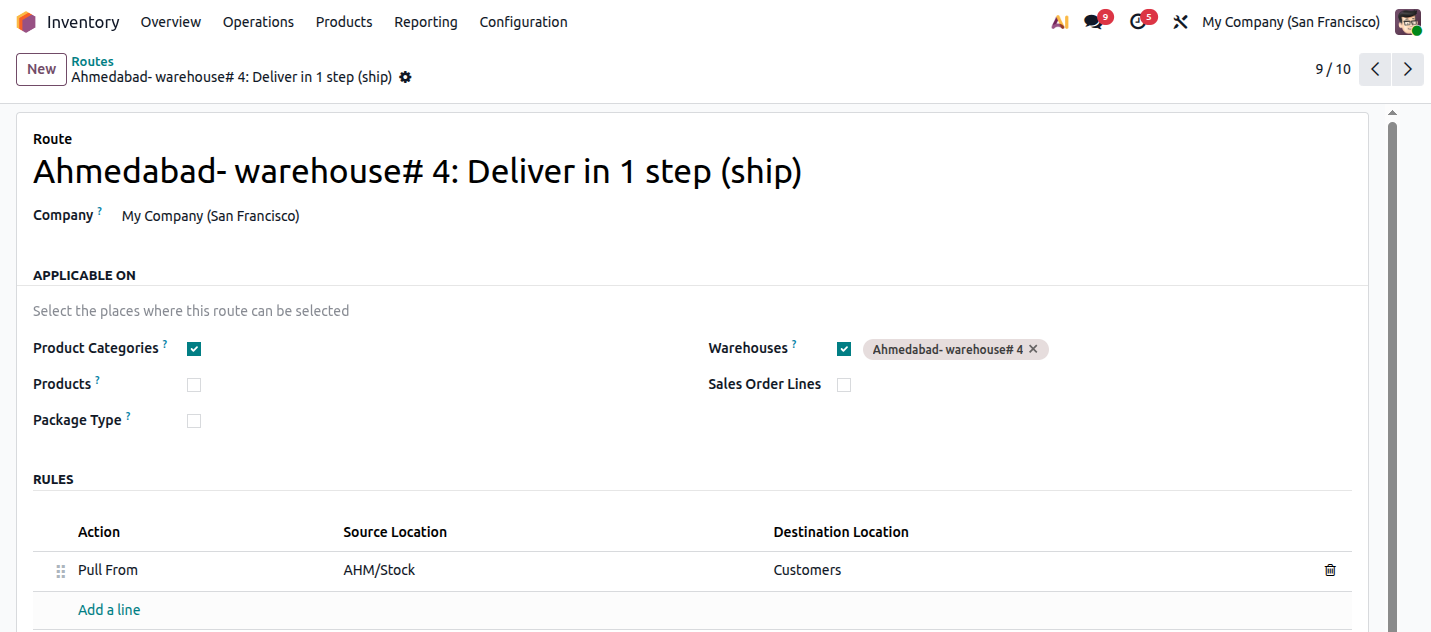Go to the next record arrow
This screenshot has height=632, width=1431.
[x=1408, y=69]
